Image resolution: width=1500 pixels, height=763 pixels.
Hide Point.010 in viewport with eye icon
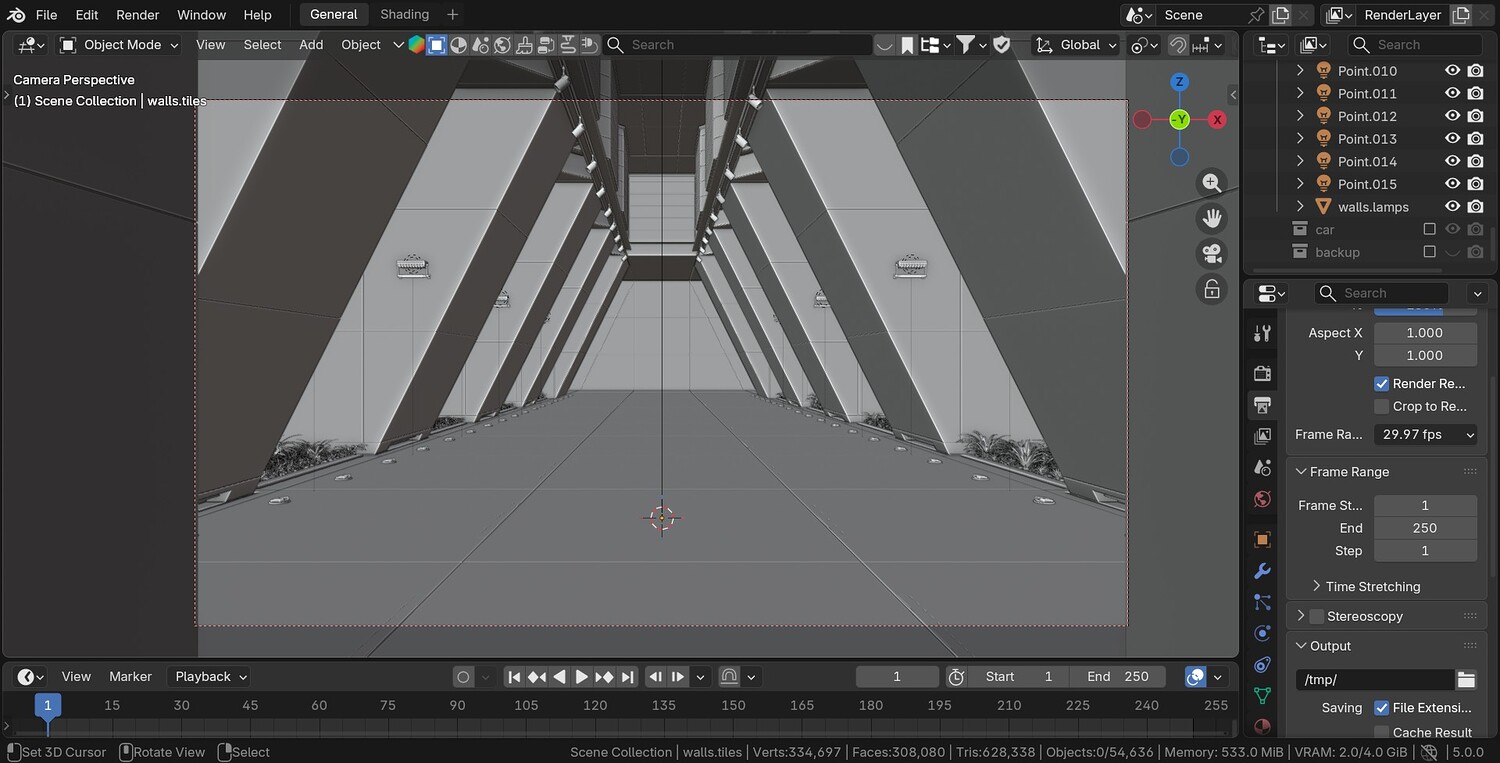click(x=1453, y=71)
